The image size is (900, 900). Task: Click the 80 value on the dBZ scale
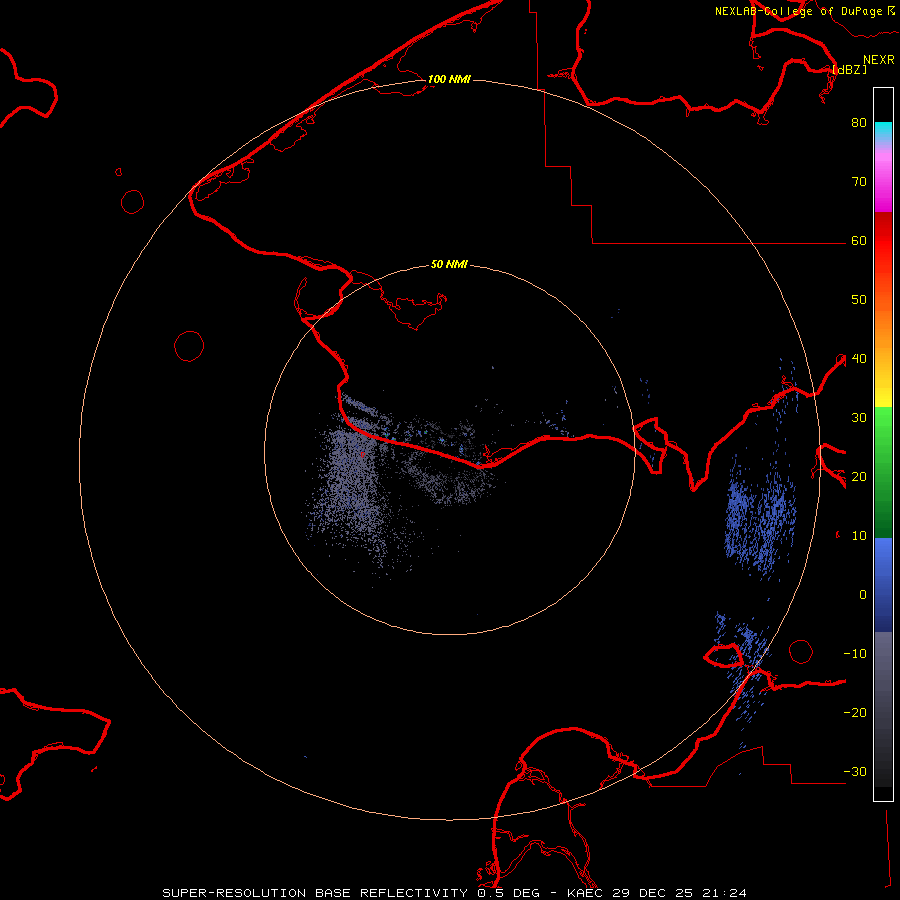(x=859, y=123)
